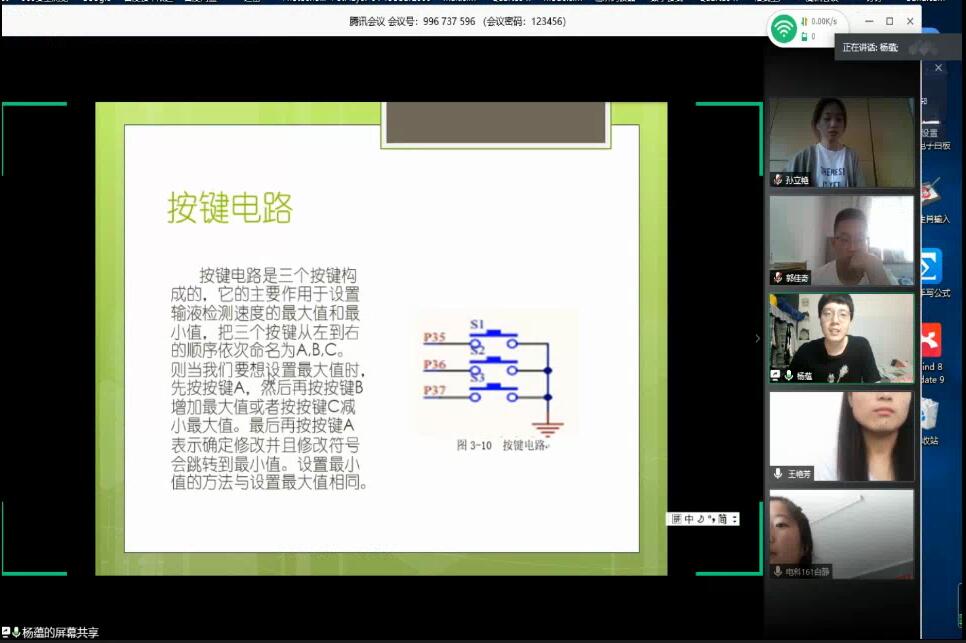Click the green Wi-Fi network status icon
The width and height of the screenshot is (966, 643).
pyautogui.click(x=783, y=28)
